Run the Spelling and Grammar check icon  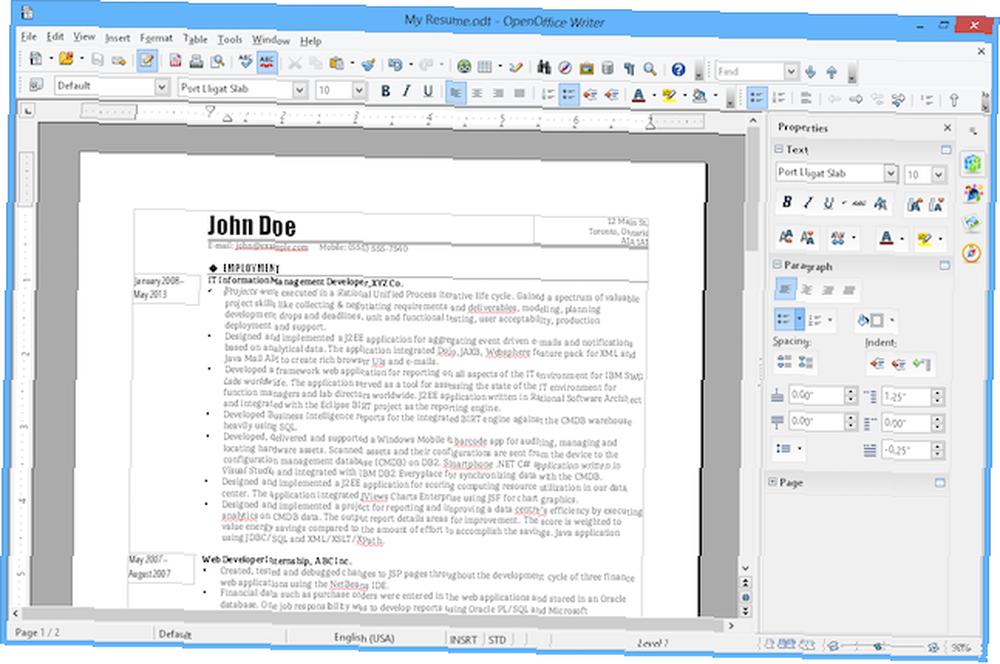[x=246, y=62]
